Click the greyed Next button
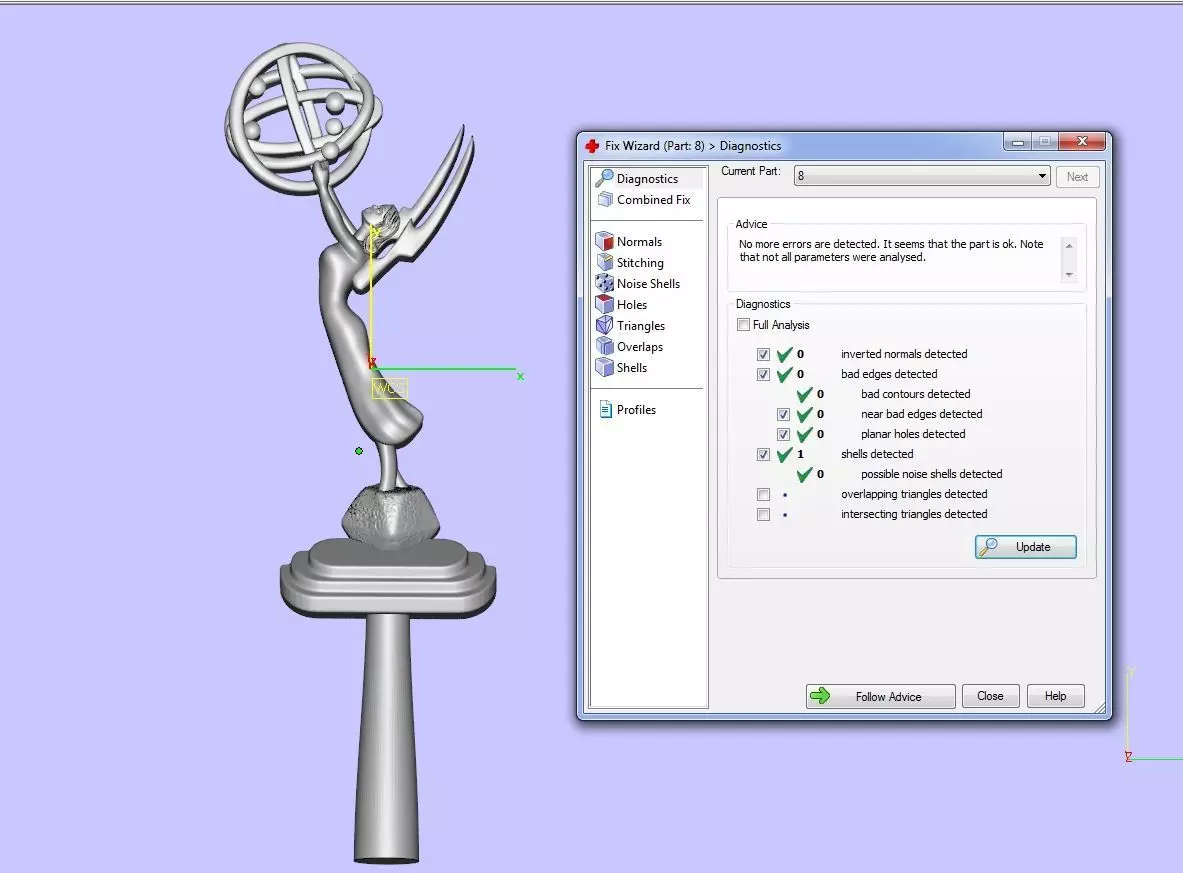The height and width of the screenshot is (873, 1183). click(1077, 177)
